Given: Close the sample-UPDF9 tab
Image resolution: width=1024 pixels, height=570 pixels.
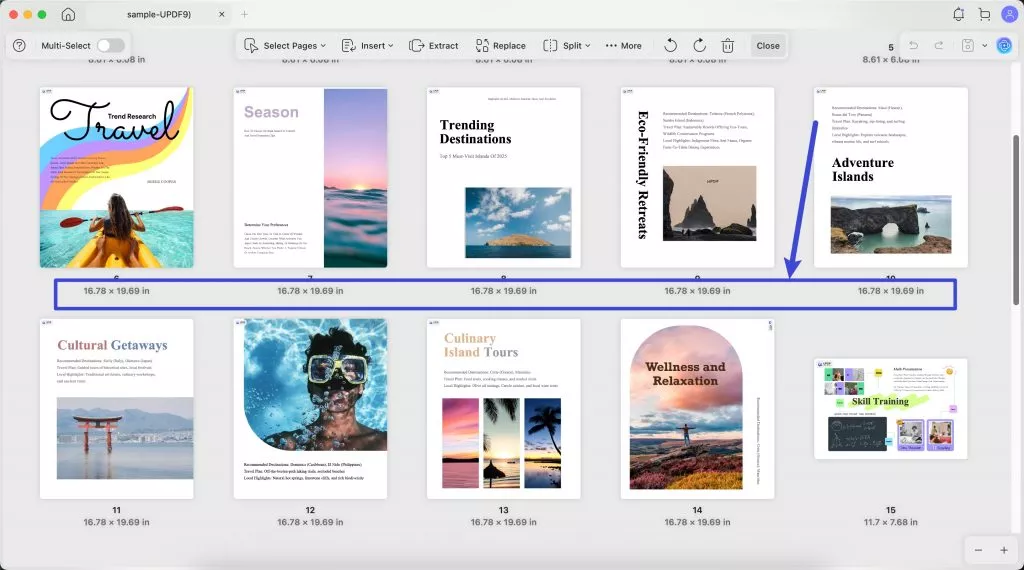Looking at the screenshot, I should click(221, 14).
